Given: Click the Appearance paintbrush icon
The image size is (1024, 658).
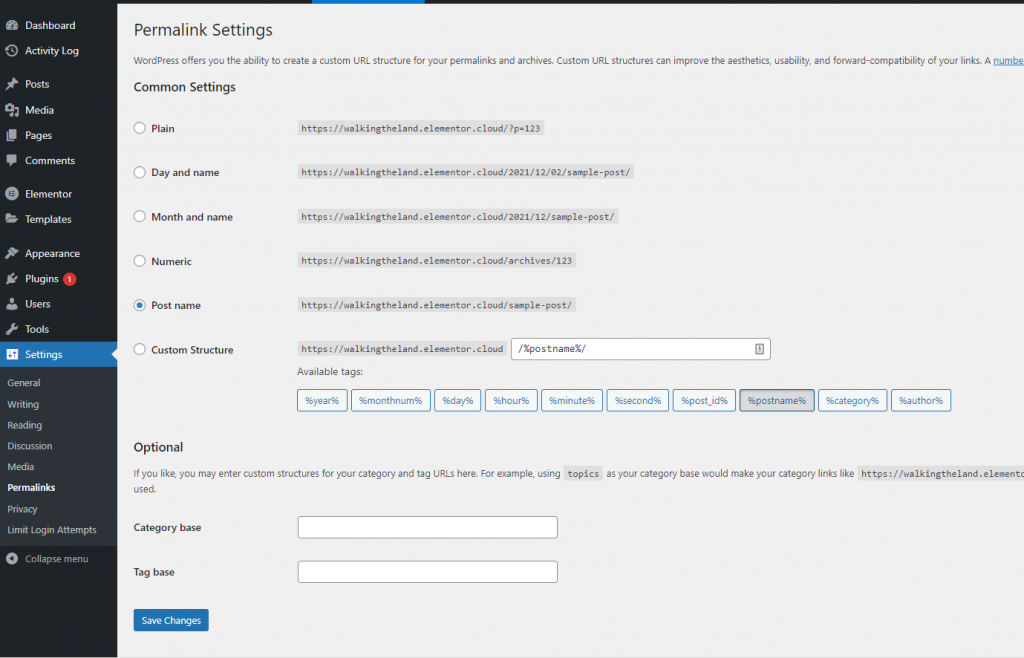Looking at the screenshot, I should click(x=12, y=254).
